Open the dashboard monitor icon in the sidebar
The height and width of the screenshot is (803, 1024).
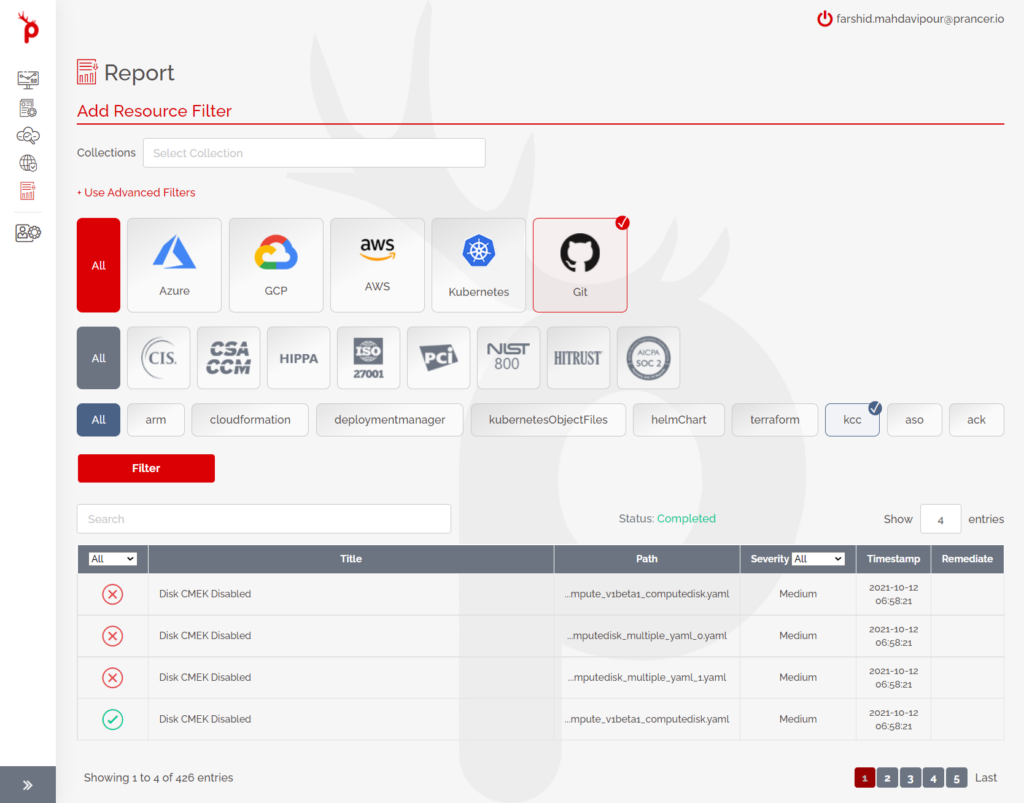(x=27, y=79)
